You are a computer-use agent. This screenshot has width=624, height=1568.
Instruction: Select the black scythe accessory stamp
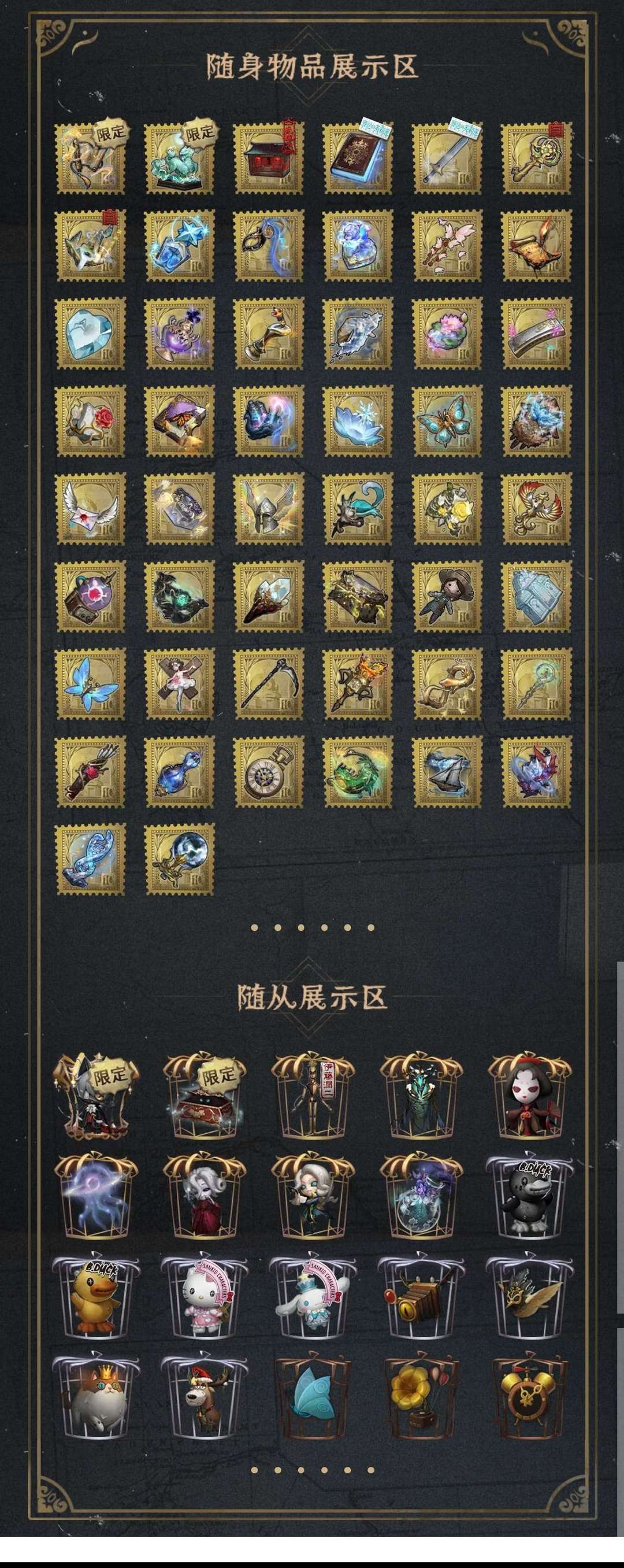click(269, 683)
